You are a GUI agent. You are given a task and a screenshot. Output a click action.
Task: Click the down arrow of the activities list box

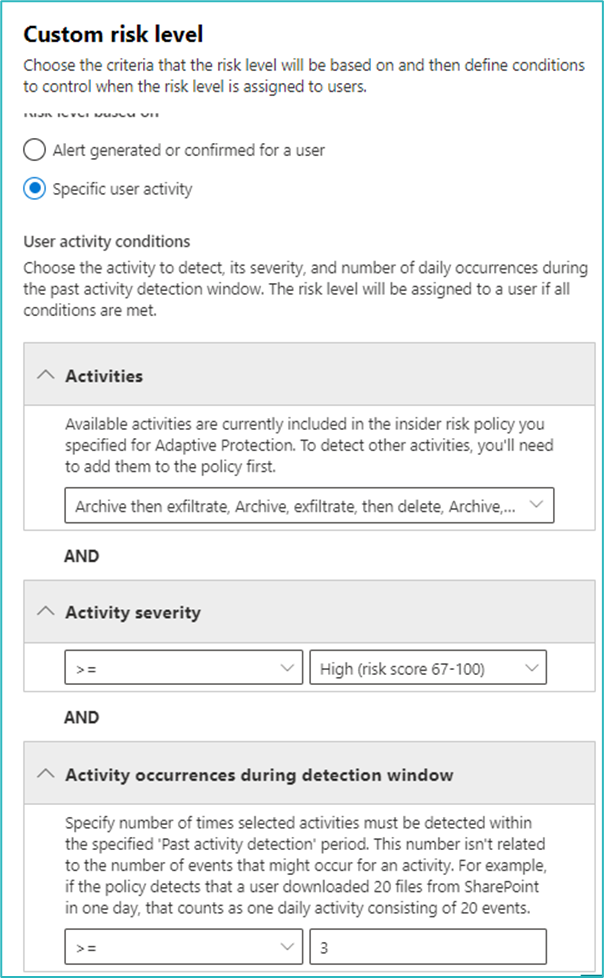[x=535, y=506]
